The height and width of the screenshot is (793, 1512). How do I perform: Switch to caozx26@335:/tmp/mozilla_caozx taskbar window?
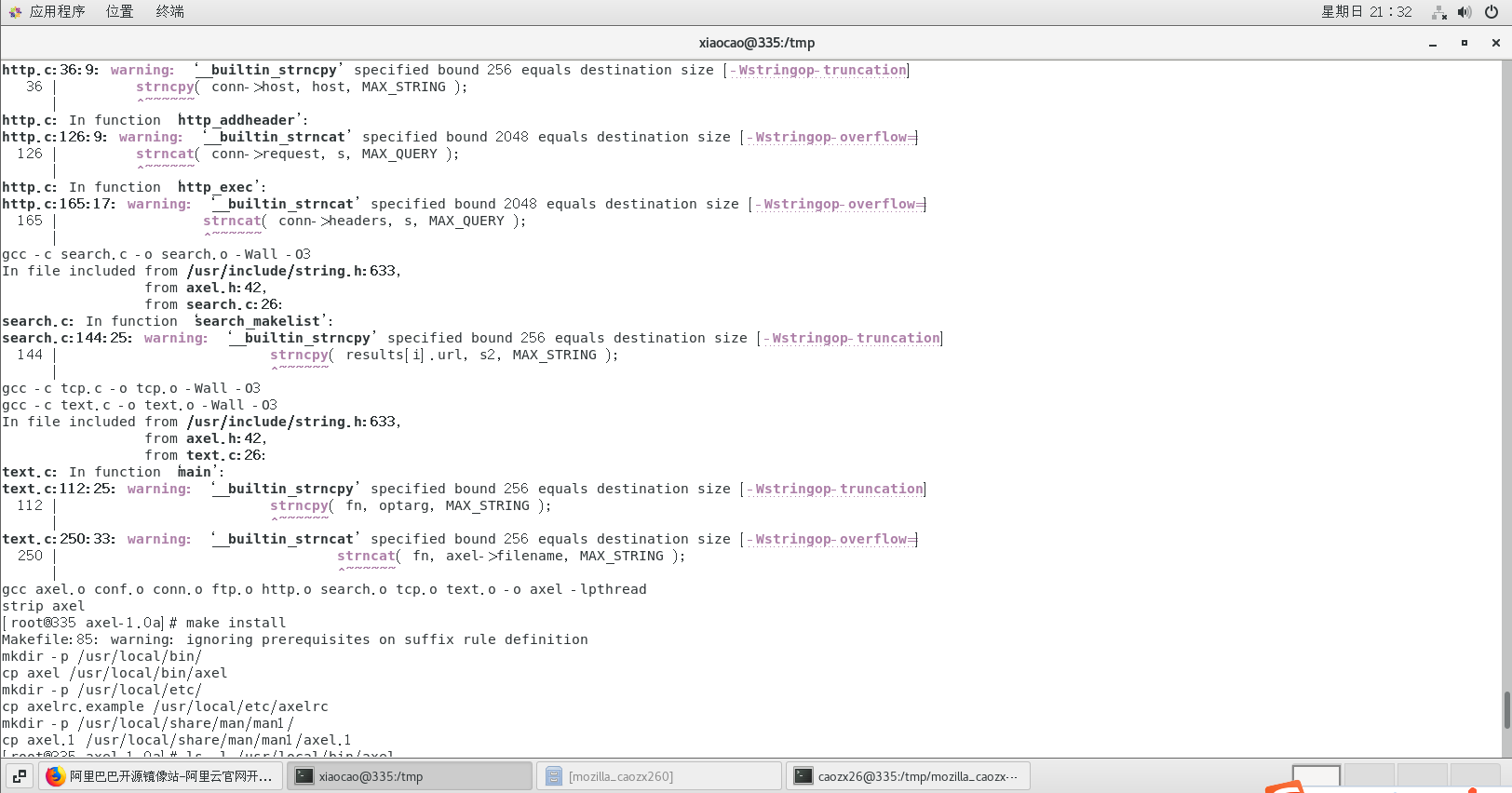(x=909, y=775)
